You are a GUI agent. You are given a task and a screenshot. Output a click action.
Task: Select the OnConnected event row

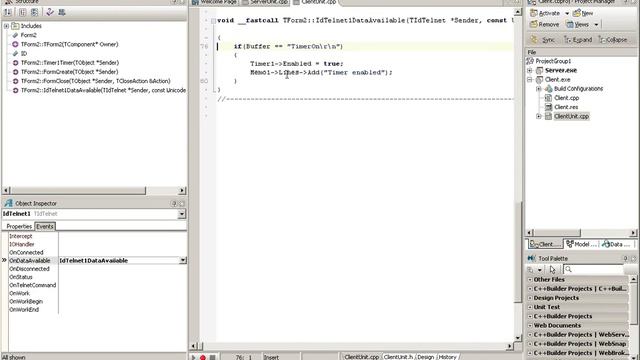pos(26,252)
